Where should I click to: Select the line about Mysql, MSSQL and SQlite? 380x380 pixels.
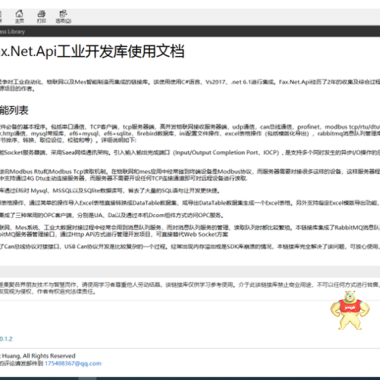(x=110, y=191)
